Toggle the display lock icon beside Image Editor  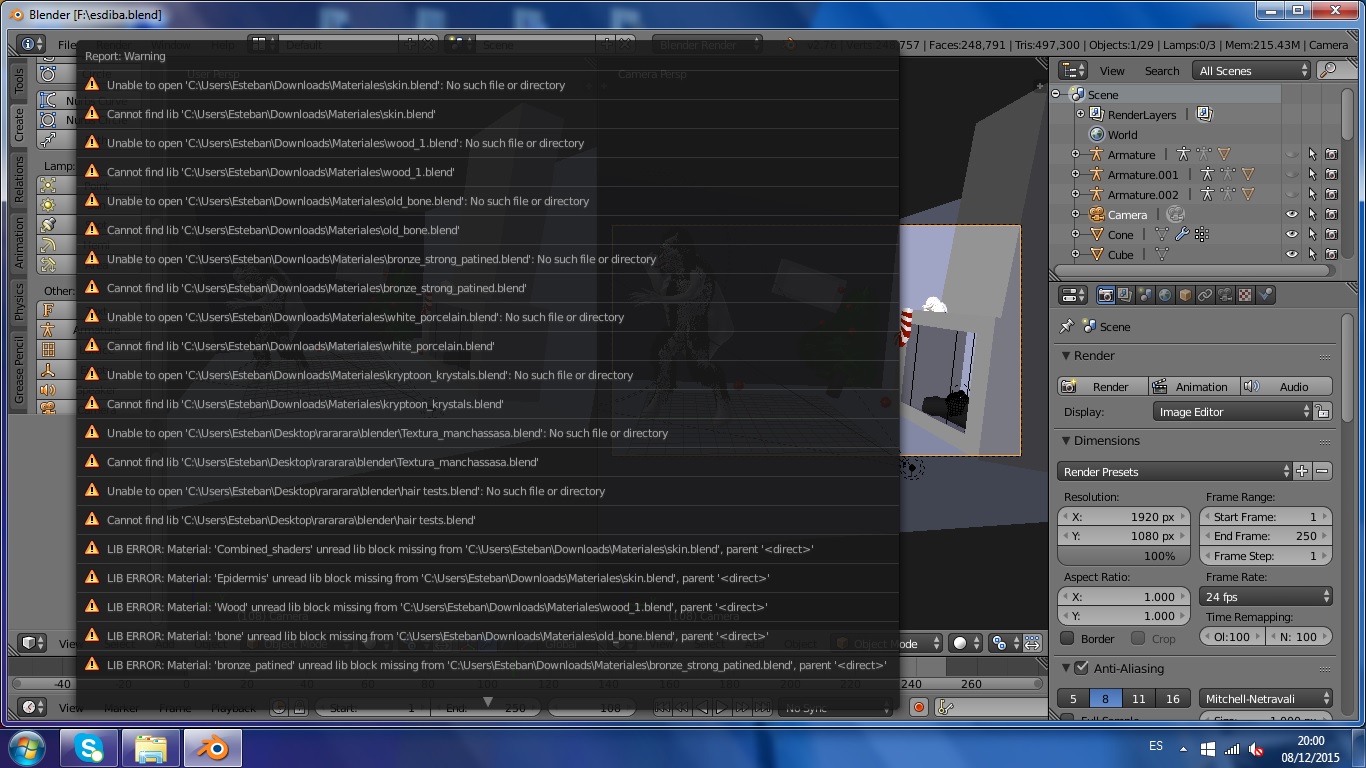pyautogui.click(x=1323, y=412)
